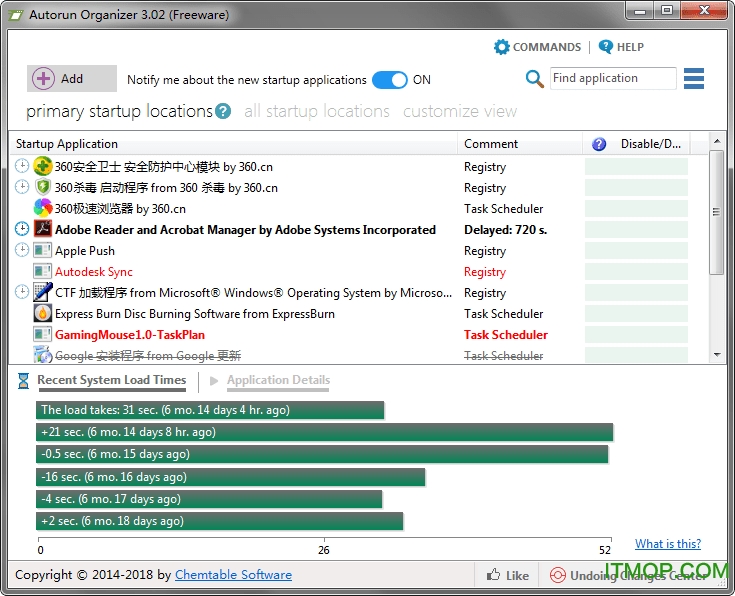Open Chemtable Software link
Screen dimensions: 735x596
(233, 575)
